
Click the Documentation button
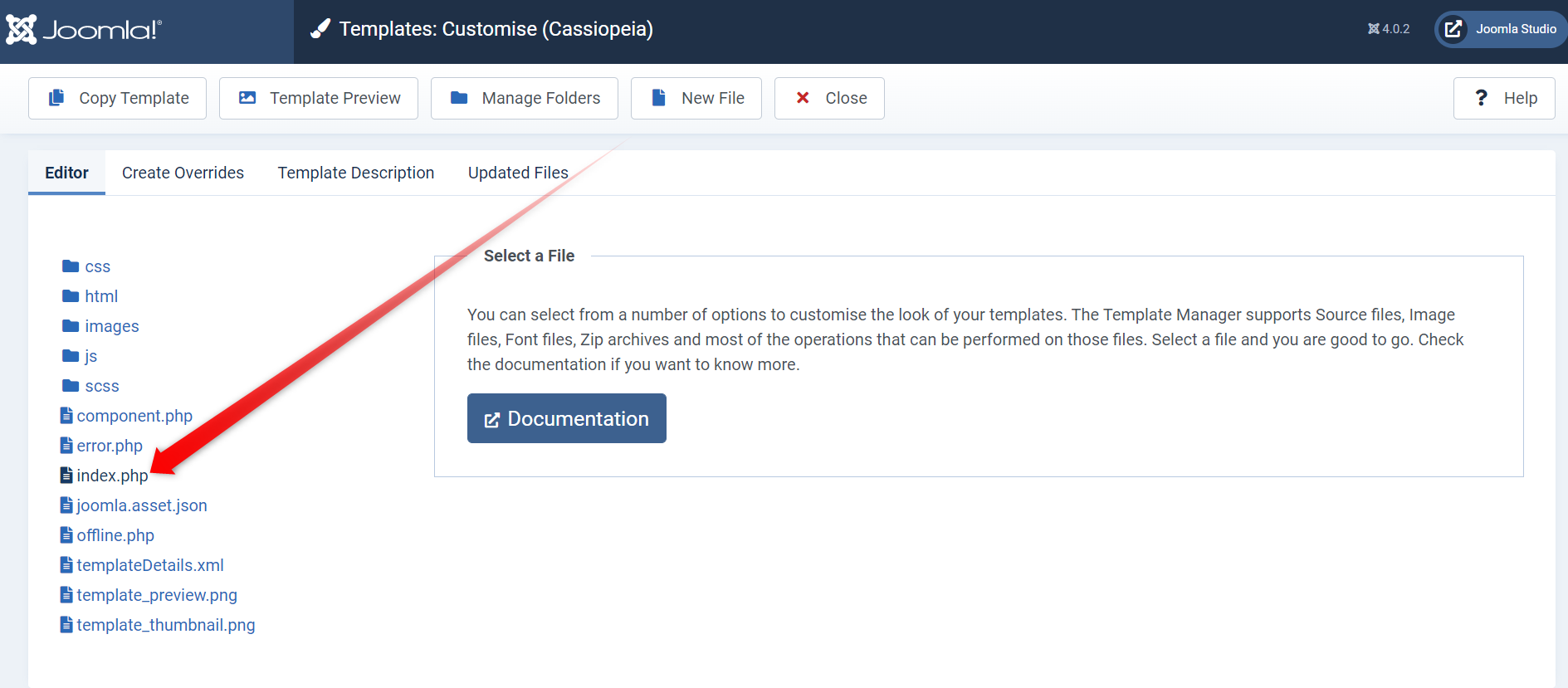coord(567,418)
